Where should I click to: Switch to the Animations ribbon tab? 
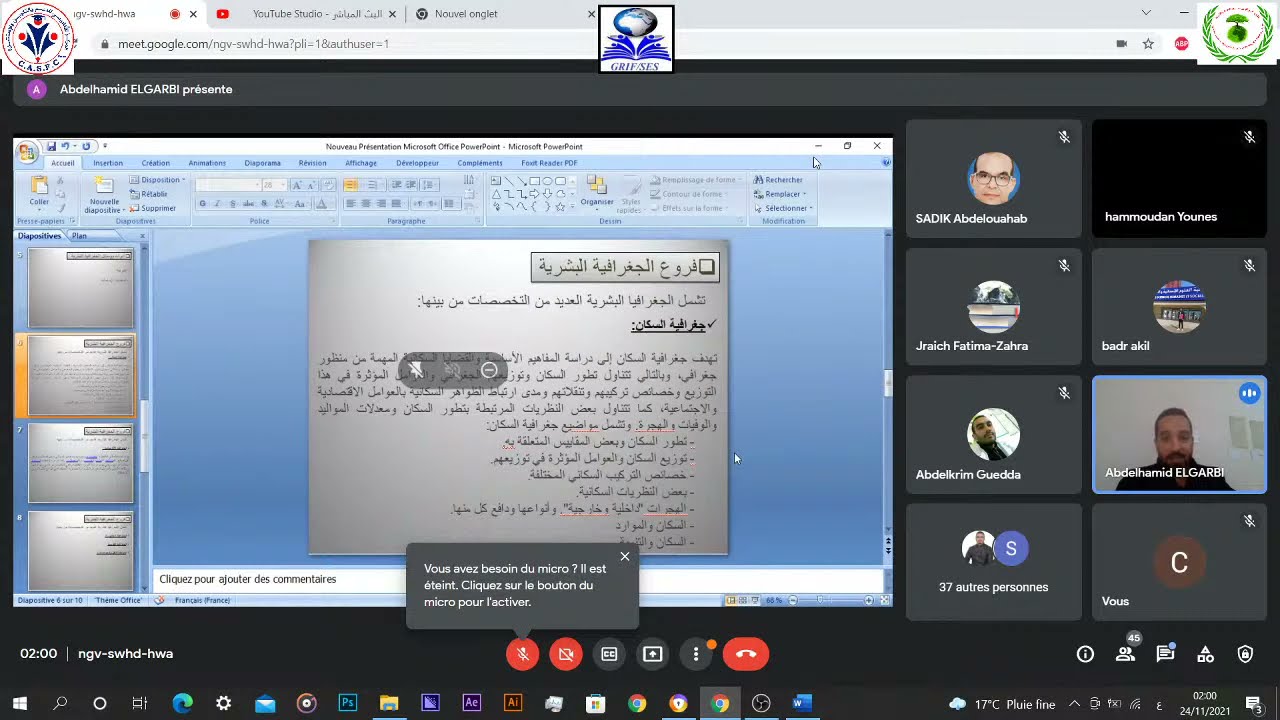tap(207, 163)
